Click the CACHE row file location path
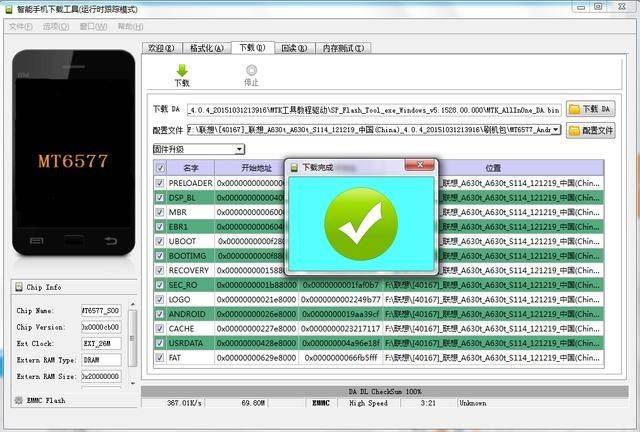Image resolution: width=640 pixels, height=432 pixels. coord(493,328)
